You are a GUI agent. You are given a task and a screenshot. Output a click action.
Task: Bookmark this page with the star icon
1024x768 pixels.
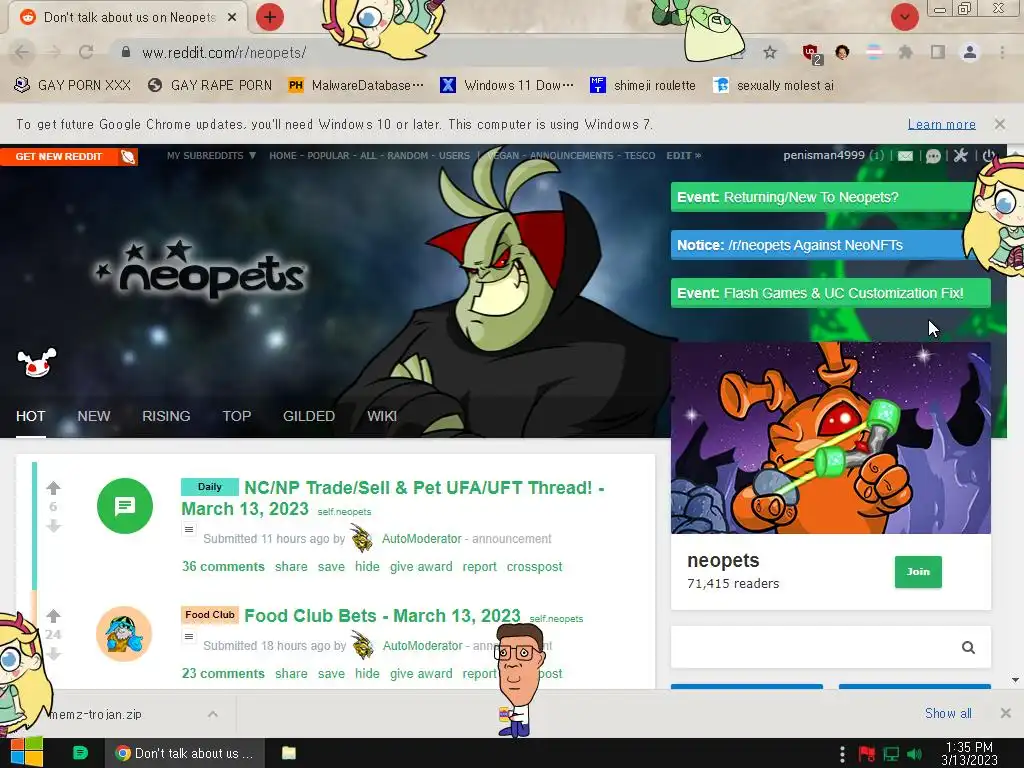pyautogui.click(x=770, y=52)
